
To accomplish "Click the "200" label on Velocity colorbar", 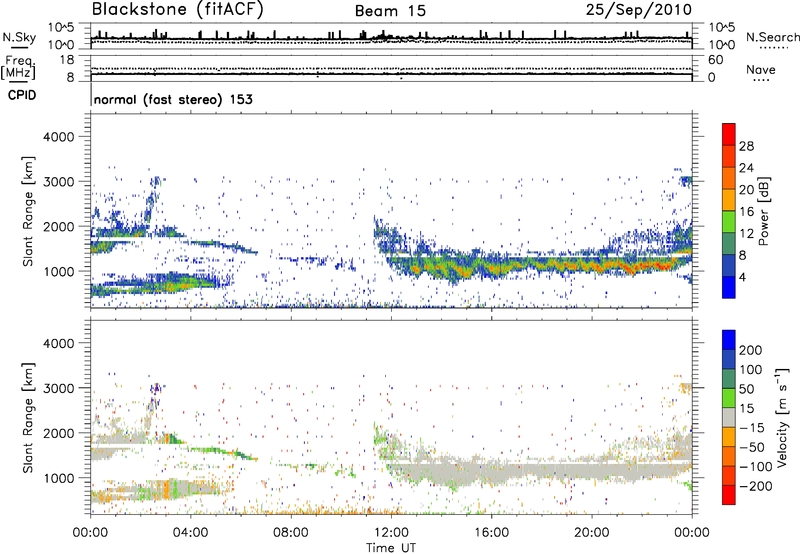I will pyautogui.click(x=751, y=350).
